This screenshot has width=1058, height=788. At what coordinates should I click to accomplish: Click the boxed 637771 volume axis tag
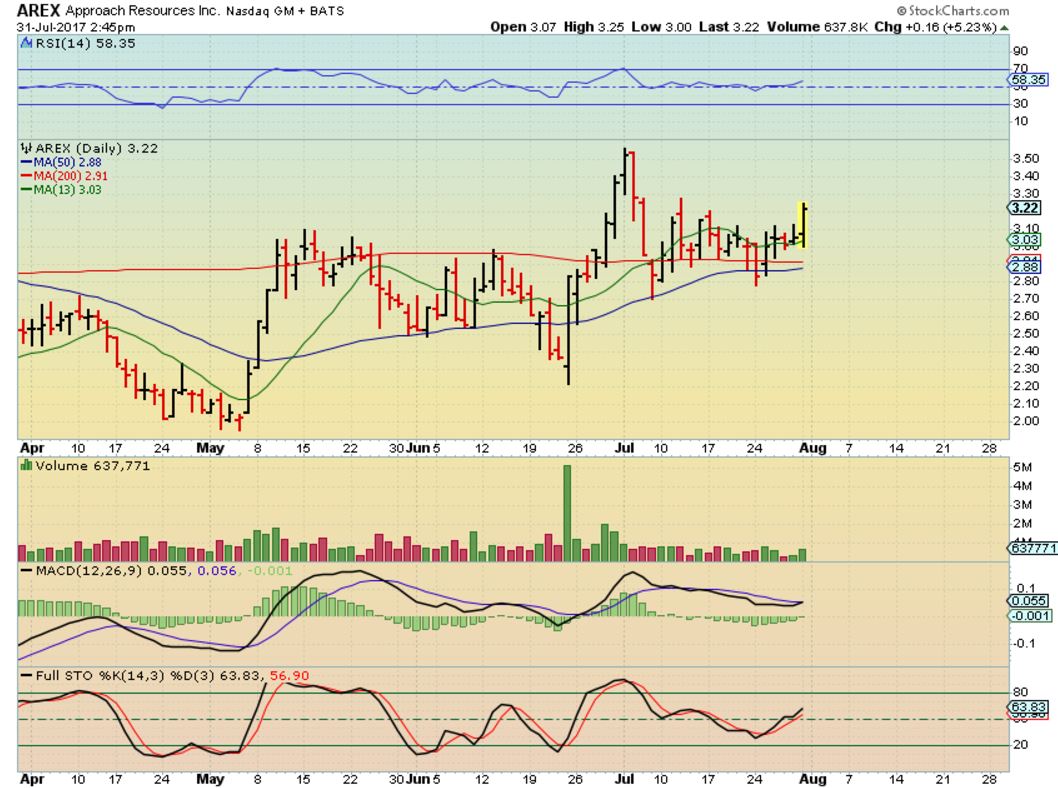(x=1032, y=548)
